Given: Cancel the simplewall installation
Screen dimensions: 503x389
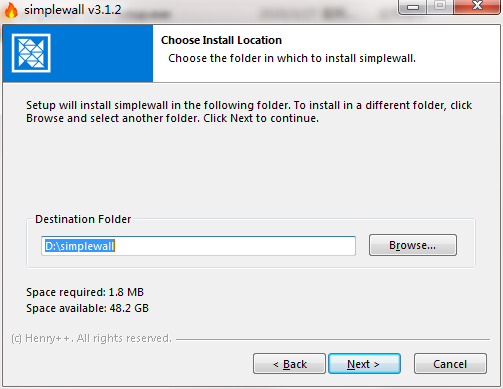Looking at the screenshot, I should 450,364.
